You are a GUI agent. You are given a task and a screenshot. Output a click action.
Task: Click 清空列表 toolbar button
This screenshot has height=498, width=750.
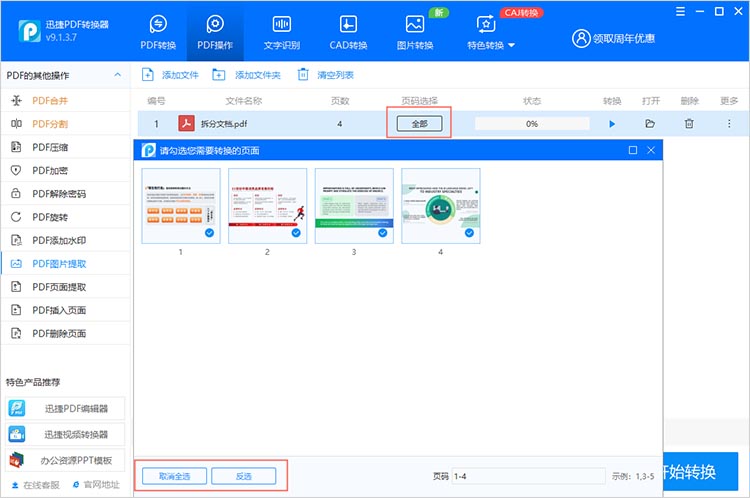pyautogui.click(x=326, y=75)
